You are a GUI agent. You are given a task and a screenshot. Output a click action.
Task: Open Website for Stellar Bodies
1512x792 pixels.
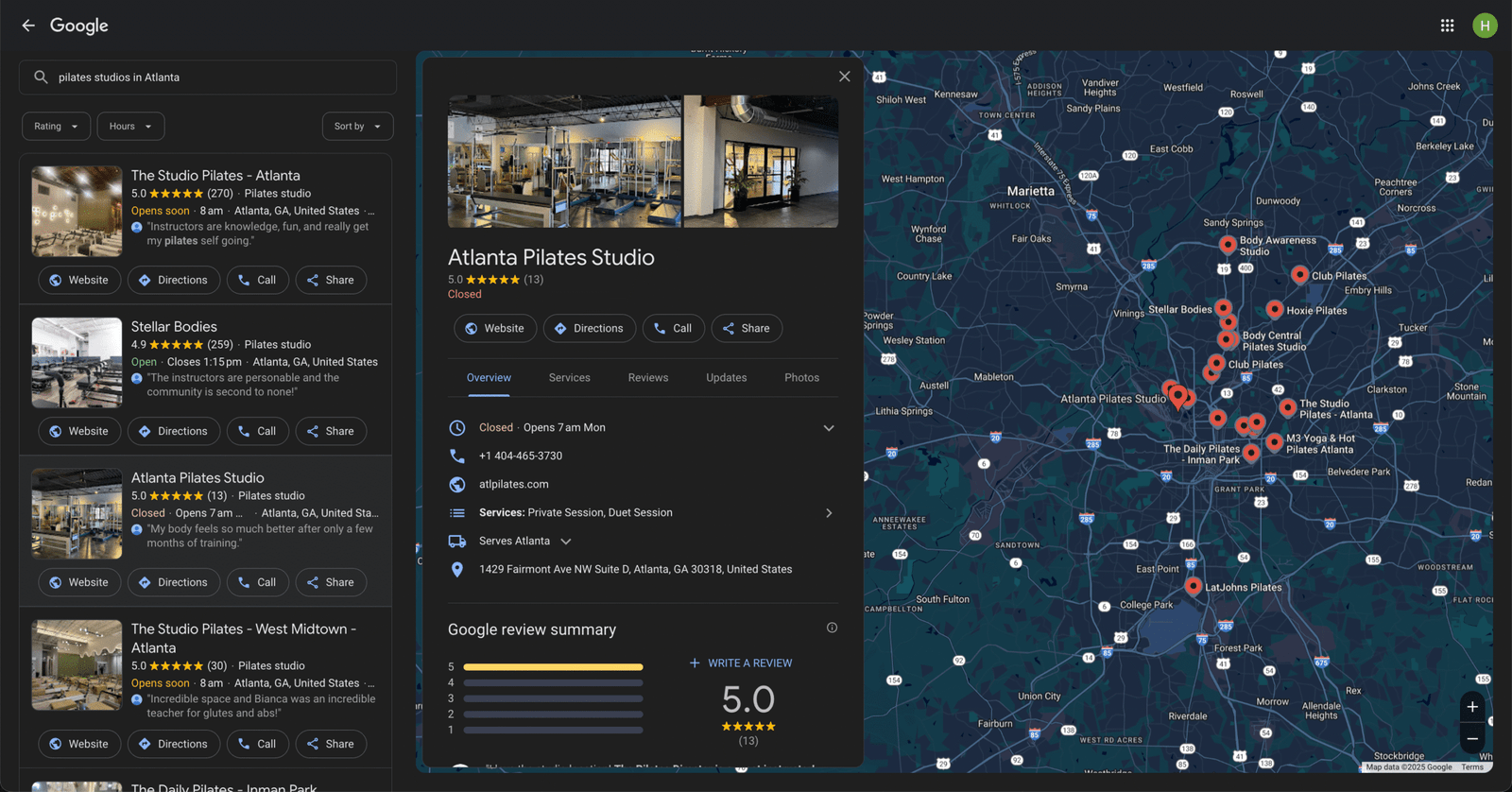tap(79, 431)
